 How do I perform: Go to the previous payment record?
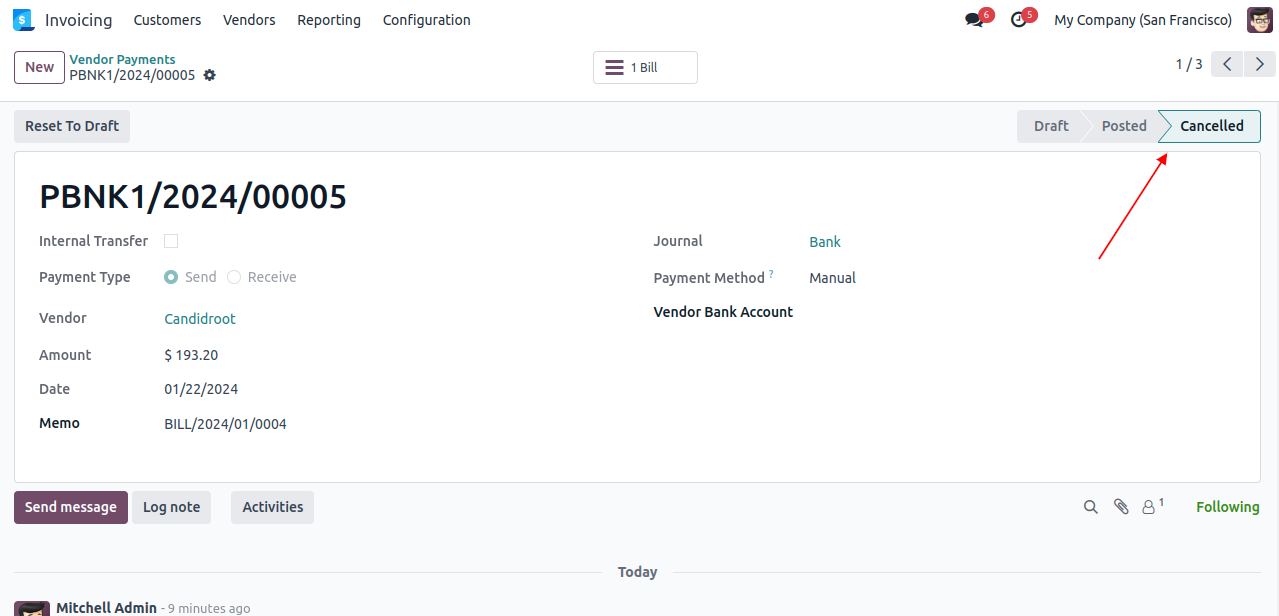coord(1227,65)
